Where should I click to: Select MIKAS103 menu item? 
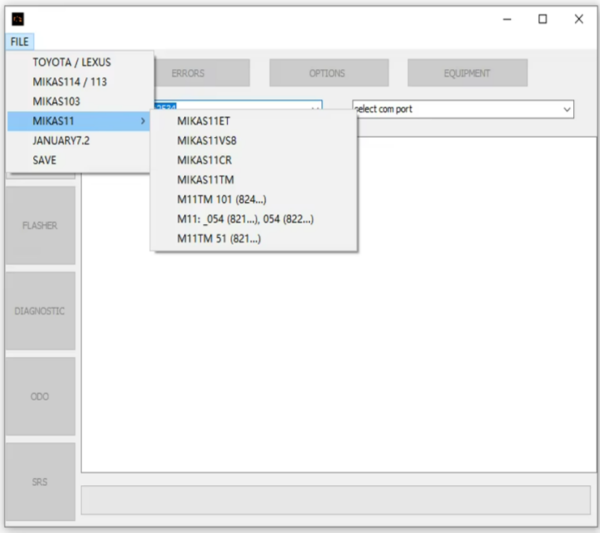[x=80, y=101]
